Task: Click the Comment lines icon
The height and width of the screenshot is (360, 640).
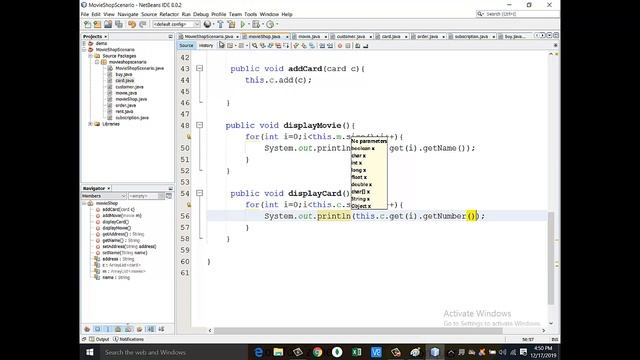Action: pos(357,46)
